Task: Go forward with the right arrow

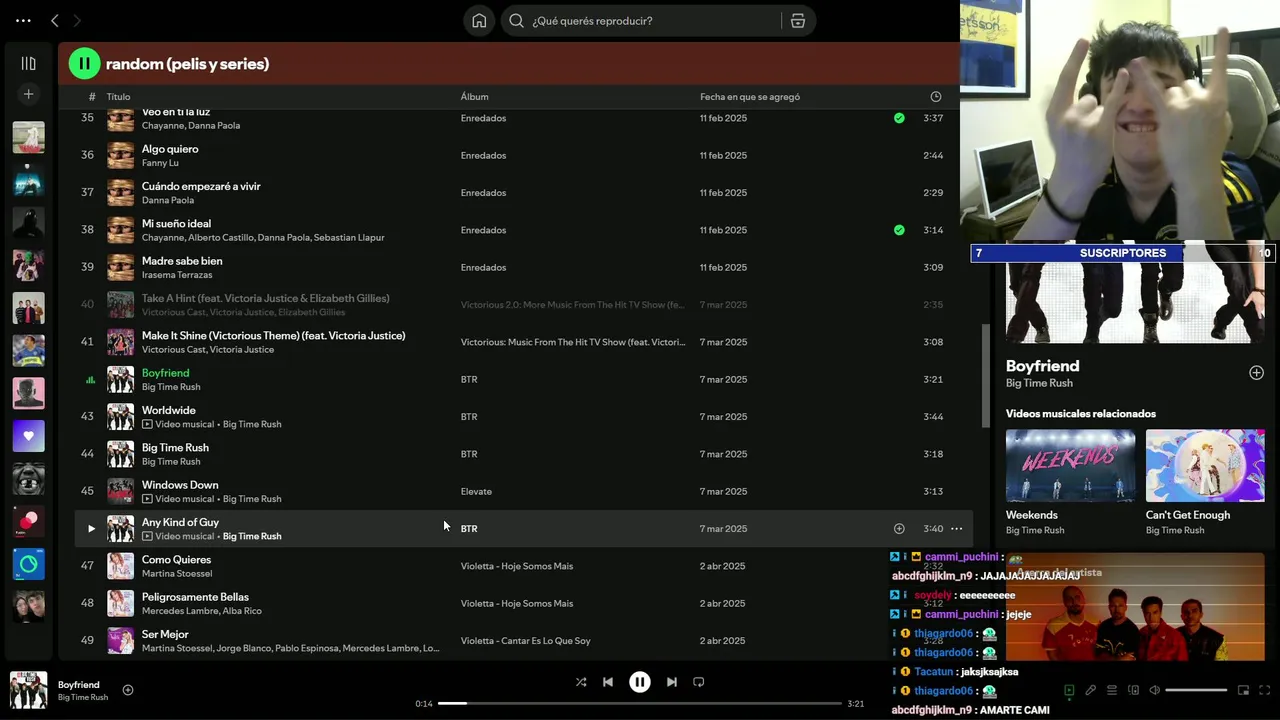Action: point(77,21)
